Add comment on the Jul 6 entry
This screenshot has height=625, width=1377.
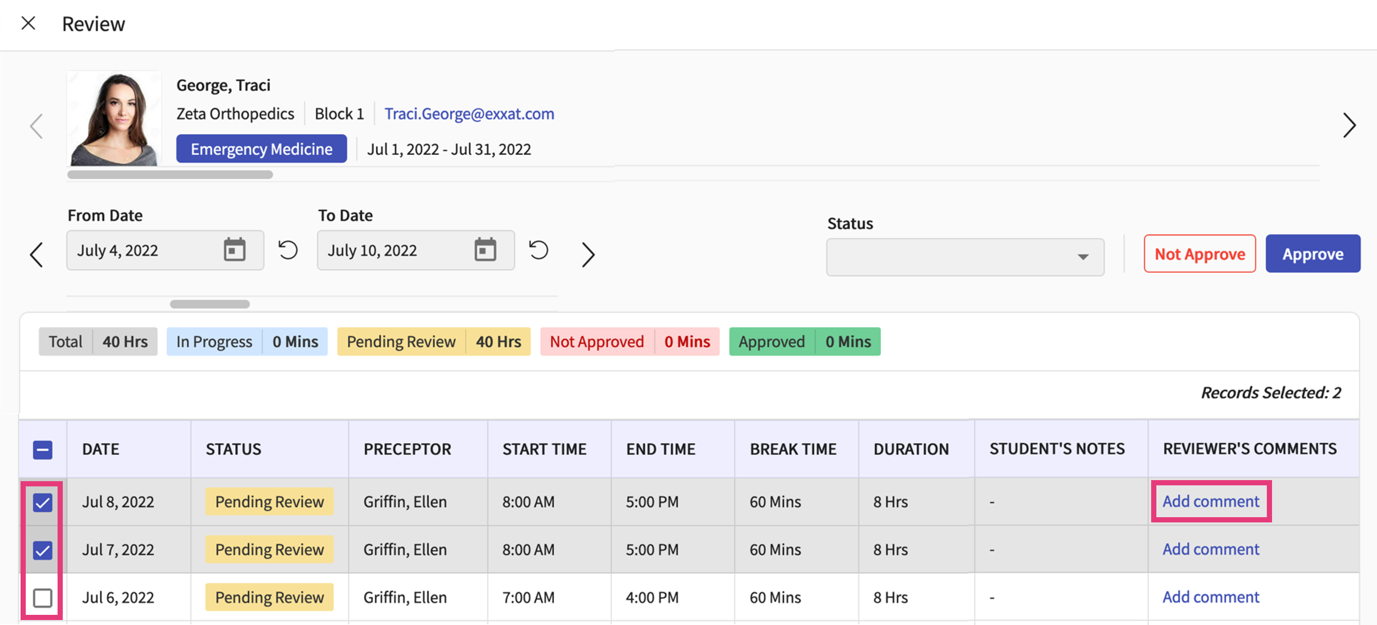[x=1210, y=597]
